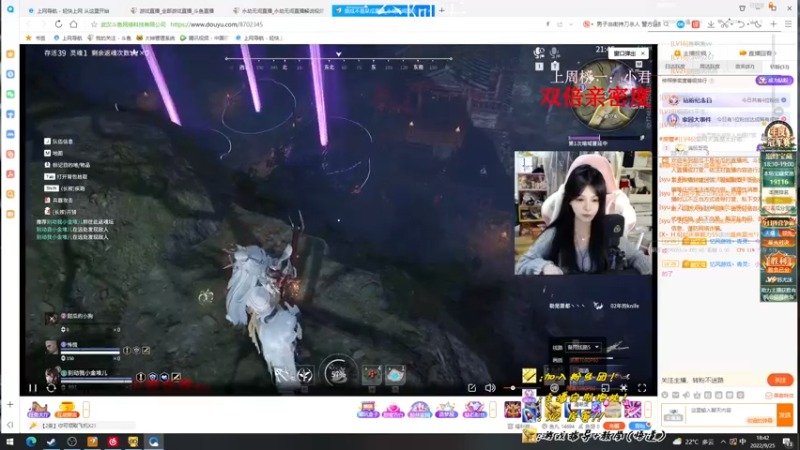Click the blue 背包 backpack button

pyautogui.click(x=639, y=426)
